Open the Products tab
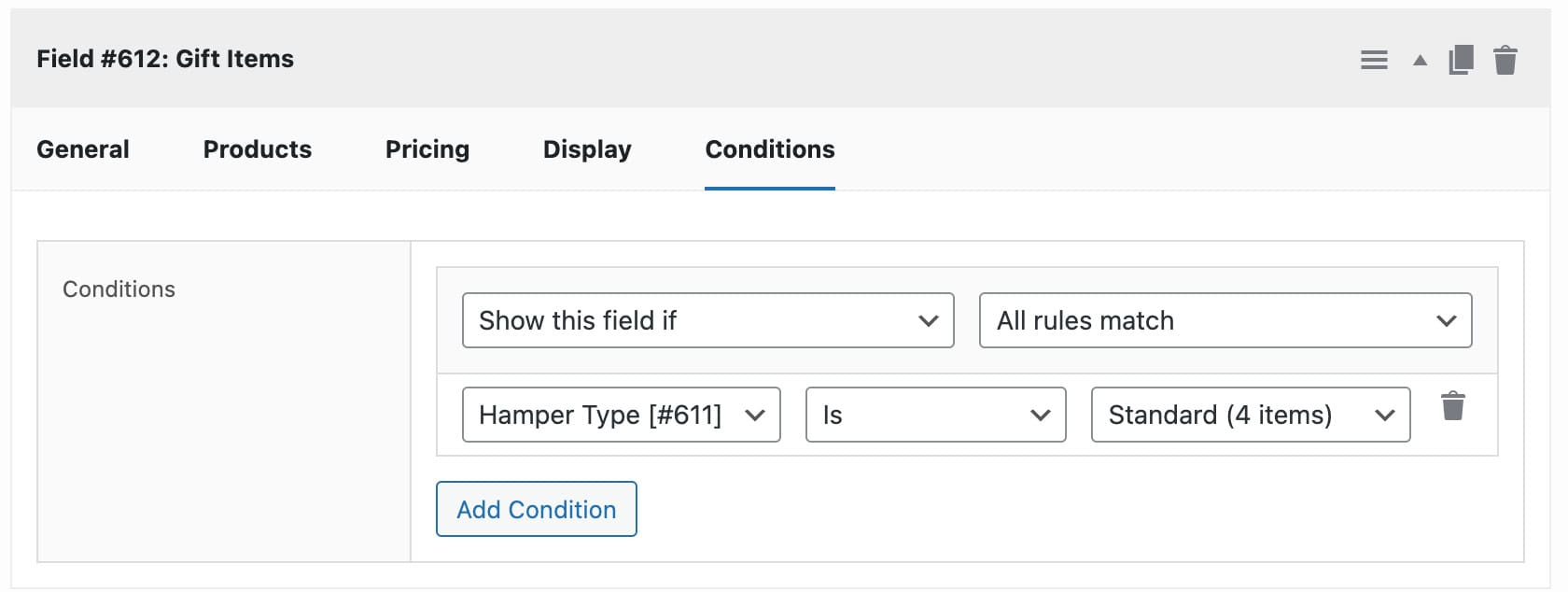The image size is (1568, 592). tap(257, 149)
